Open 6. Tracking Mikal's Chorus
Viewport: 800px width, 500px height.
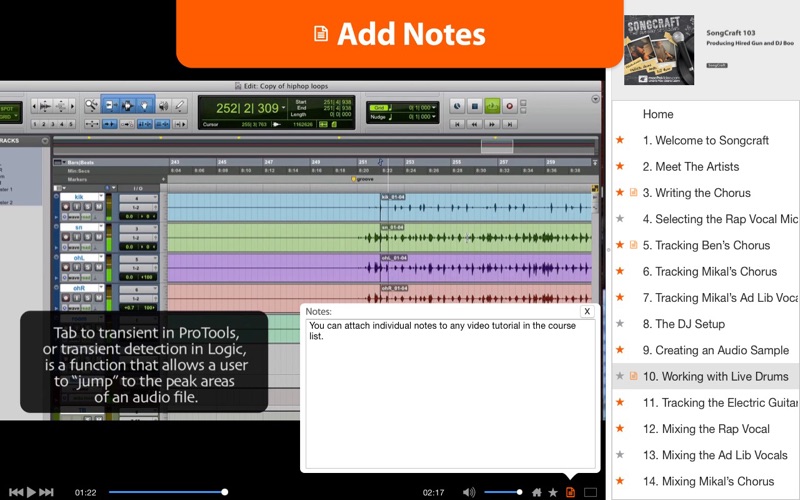click(x=710, y=272)
